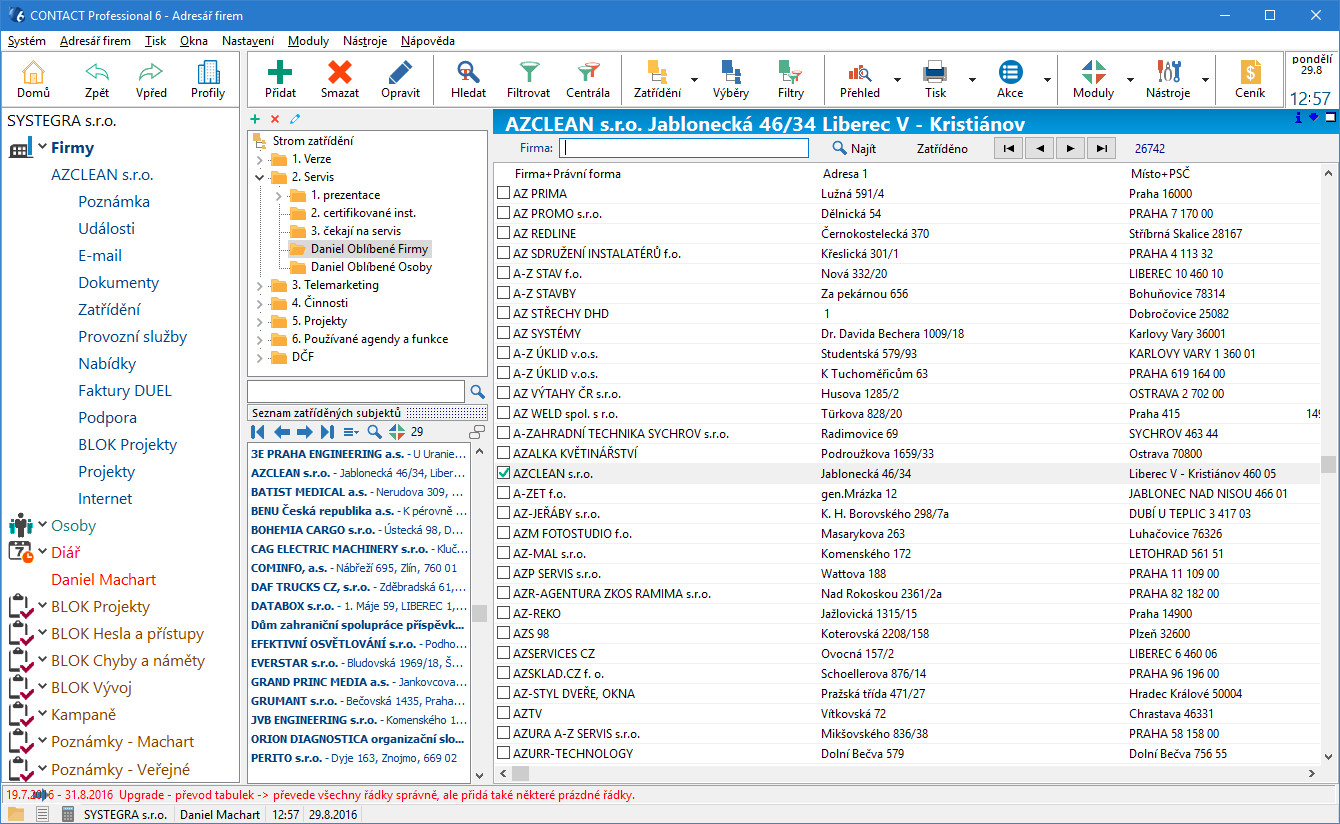Viewport: 1340px width, 824px height.
Task: Open the Okna menu
Action: 194,41
